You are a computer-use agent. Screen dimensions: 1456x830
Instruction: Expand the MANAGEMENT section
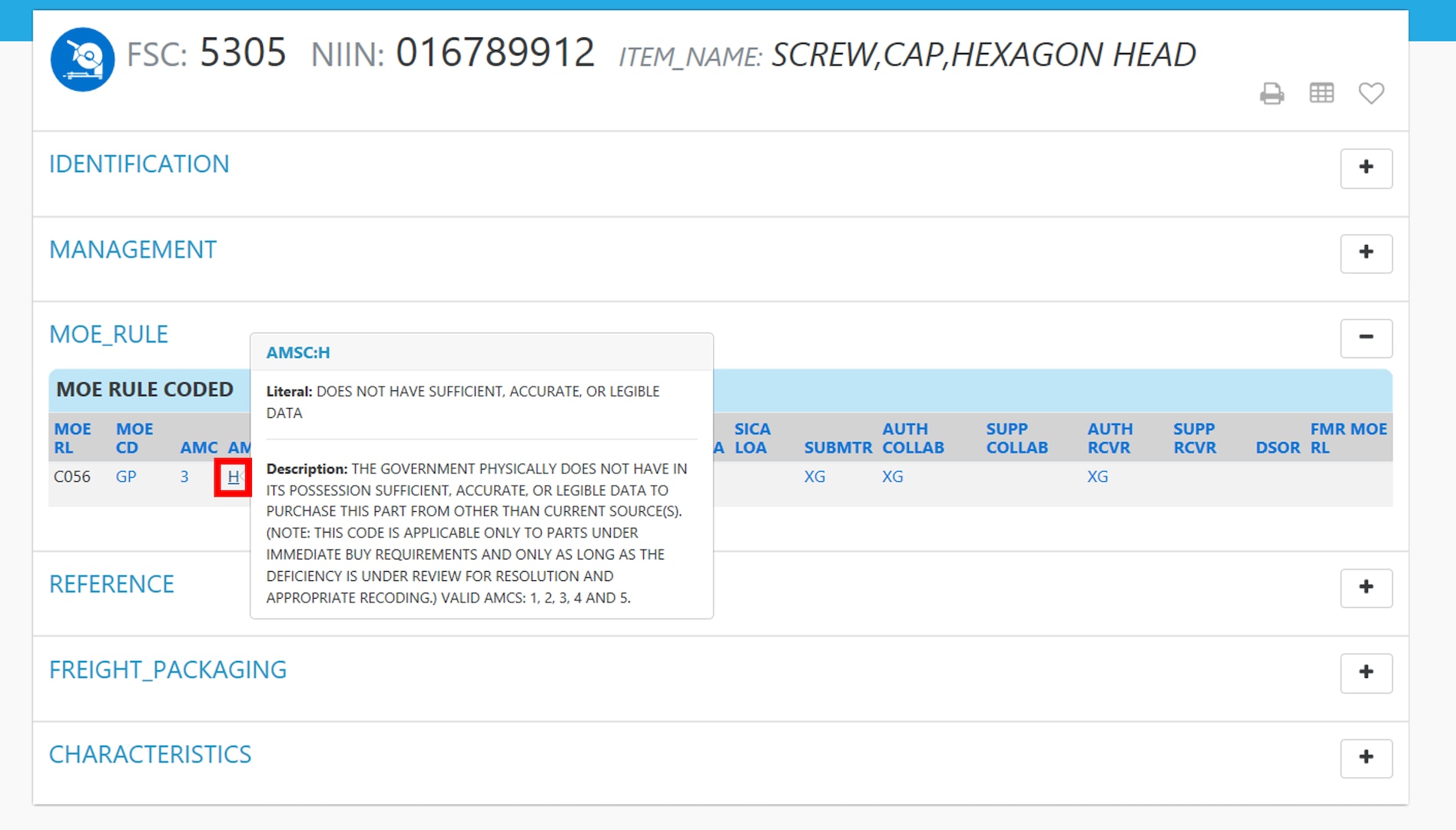[x=1366, y=253]
